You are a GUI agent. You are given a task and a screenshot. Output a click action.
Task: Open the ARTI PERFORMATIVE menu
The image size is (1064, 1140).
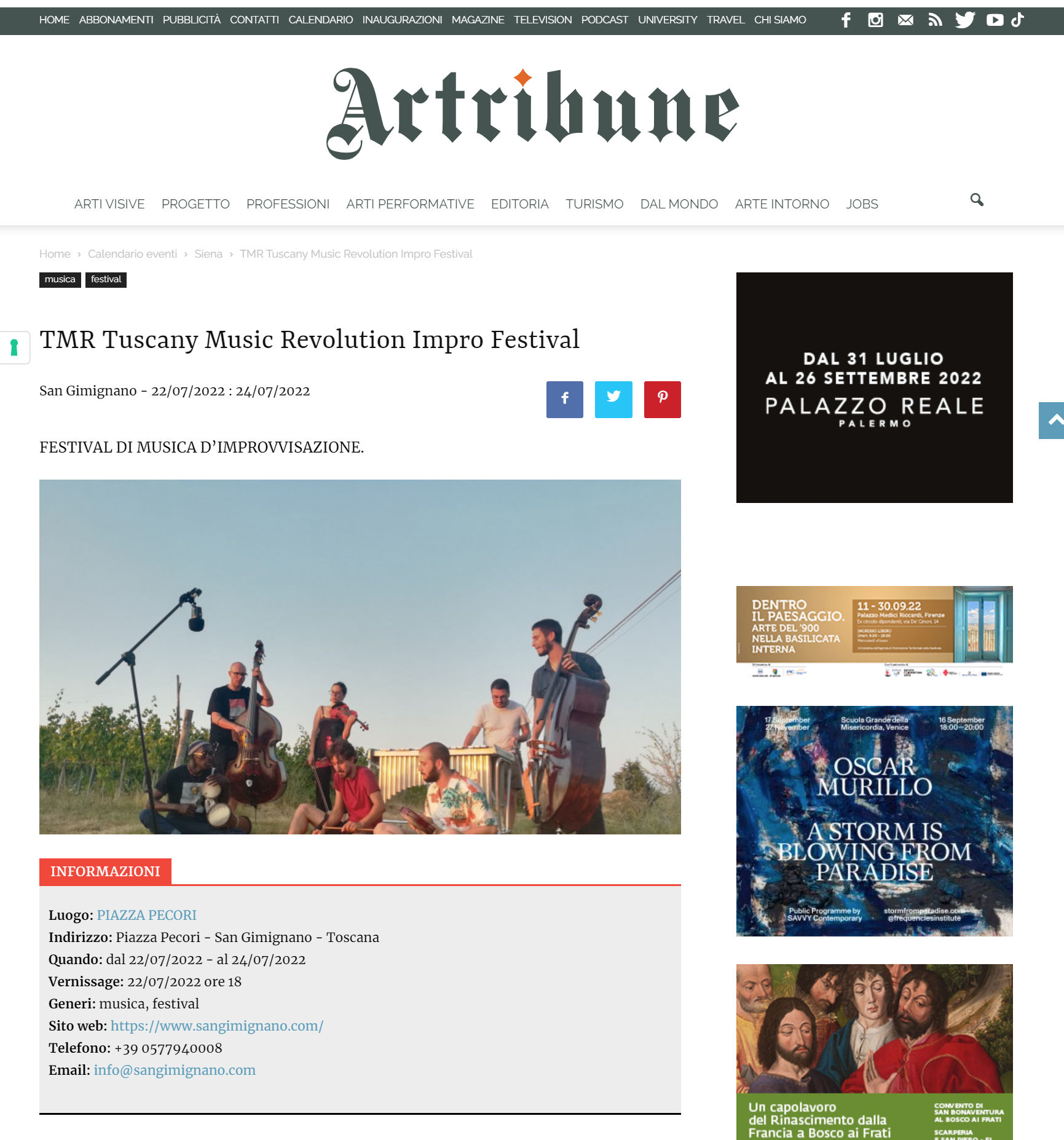(x=410, y=204)
